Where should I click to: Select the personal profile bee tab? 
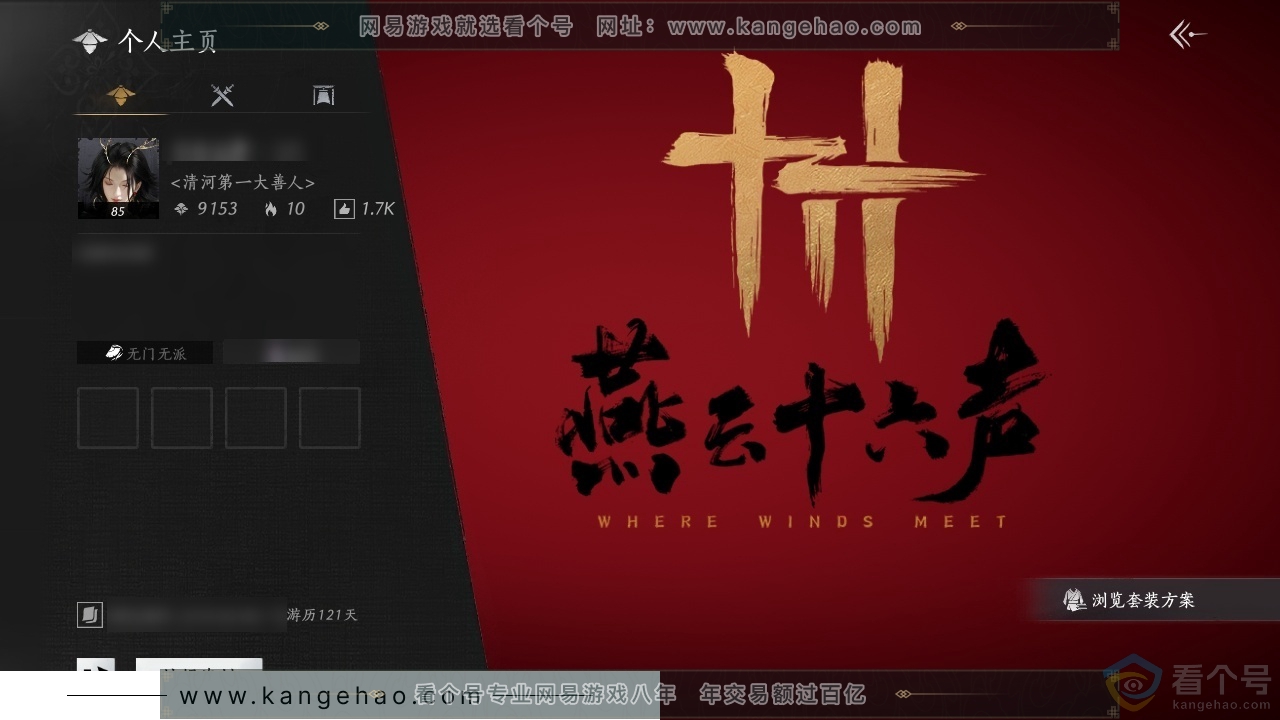coord(121,95)
